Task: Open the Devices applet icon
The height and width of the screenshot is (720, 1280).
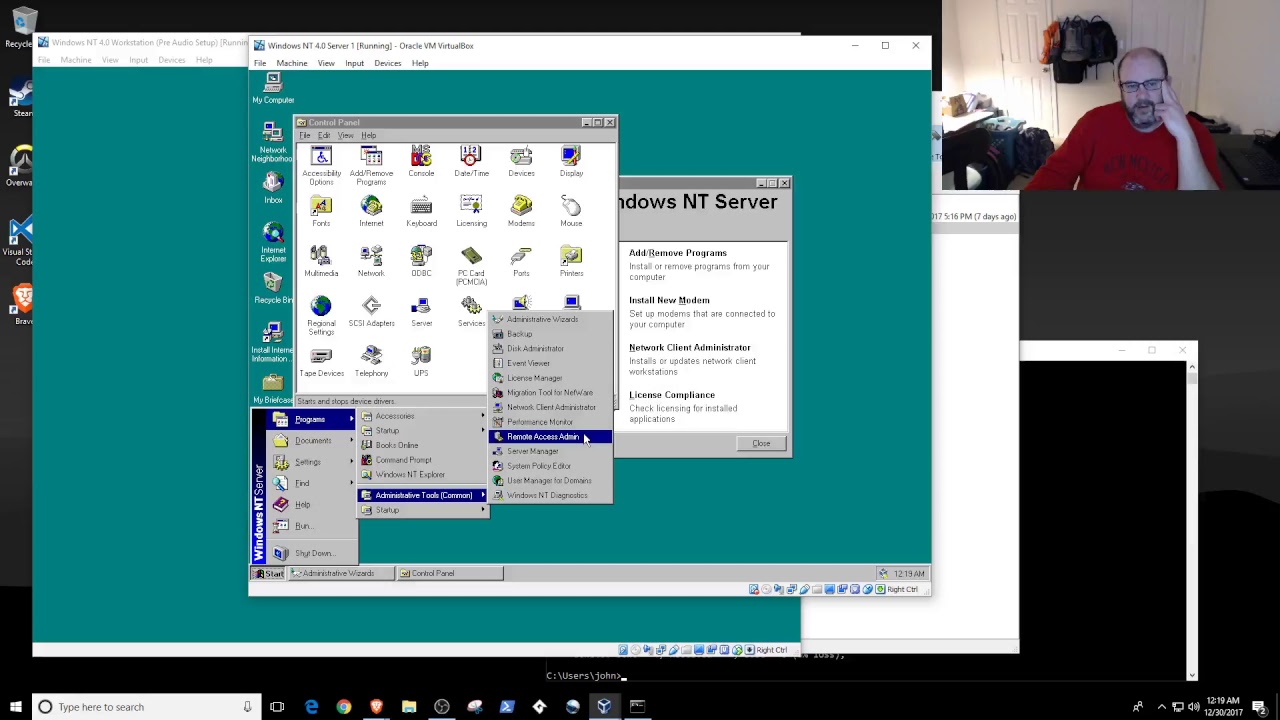Action: click(x=521, y=161)
